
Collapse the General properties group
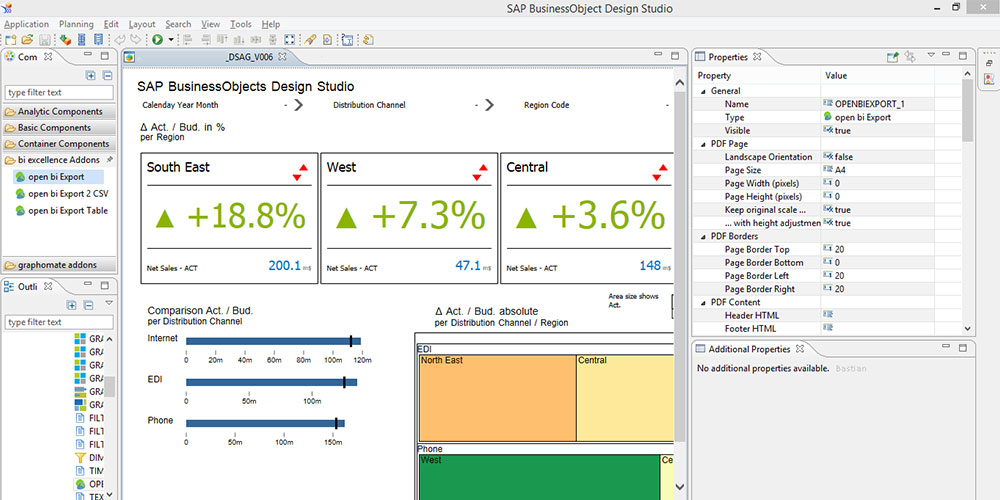(x=702, y=91)
